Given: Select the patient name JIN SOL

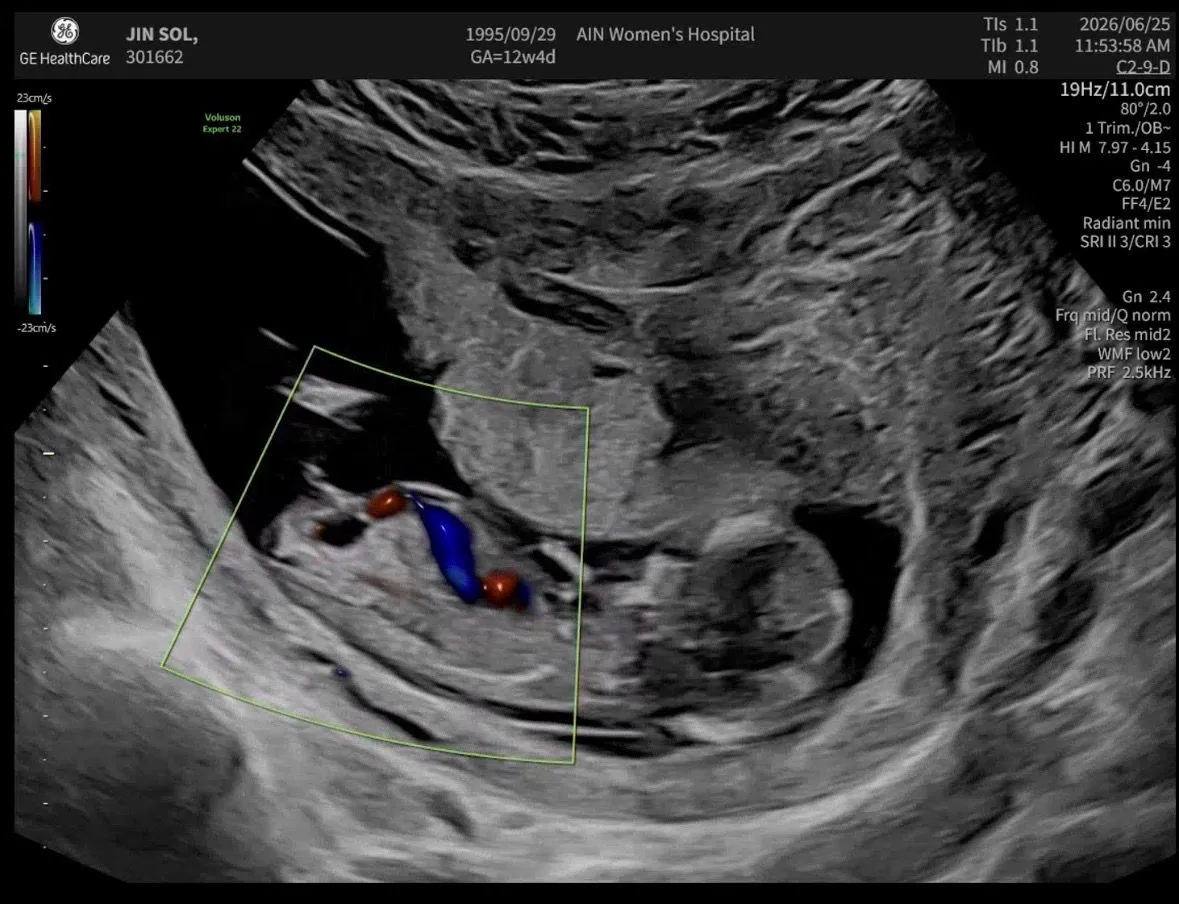Looking at the screenshot, I should tap(162, 35).
